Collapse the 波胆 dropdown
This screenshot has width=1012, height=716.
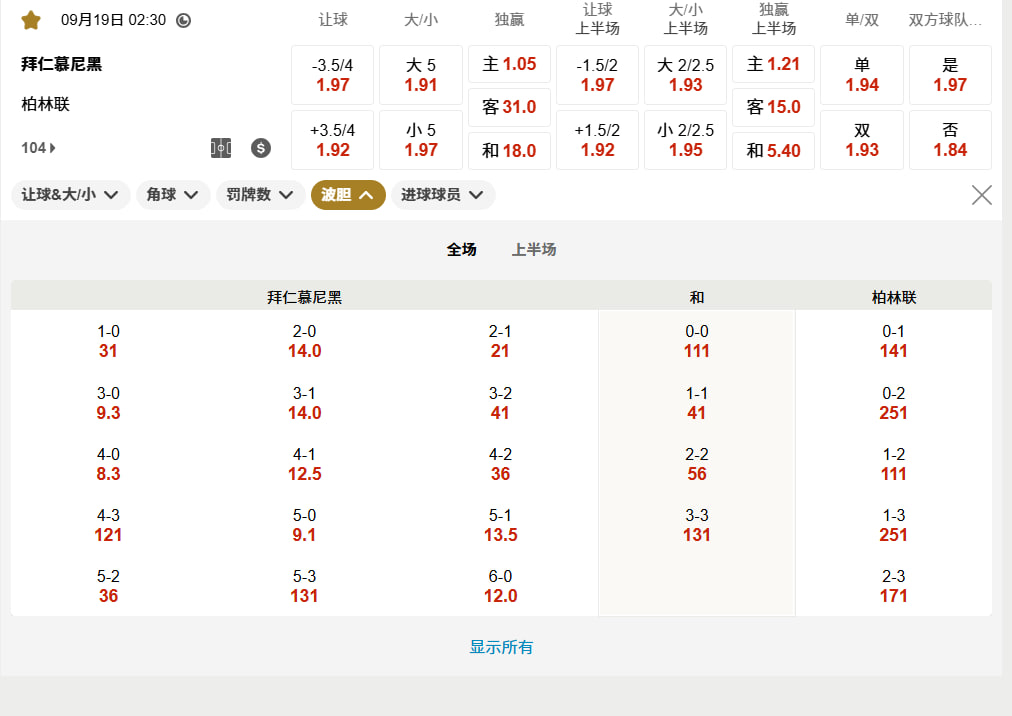[x=348, y=195]
